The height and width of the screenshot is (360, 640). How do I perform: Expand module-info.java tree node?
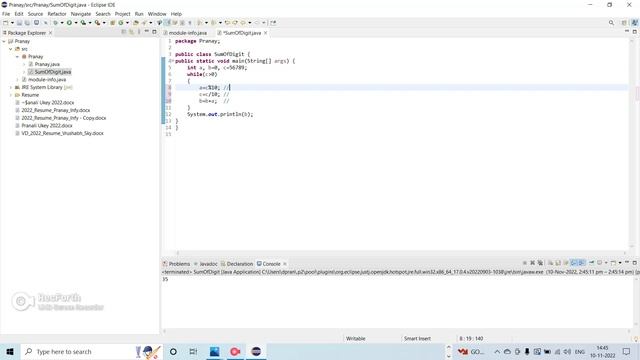tap(18, 80)
